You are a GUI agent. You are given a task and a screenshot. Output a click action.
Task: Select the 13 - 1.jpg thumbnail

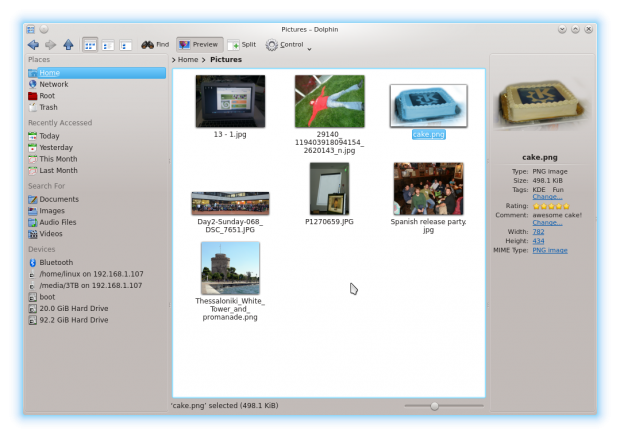click(x=230, y=101)
